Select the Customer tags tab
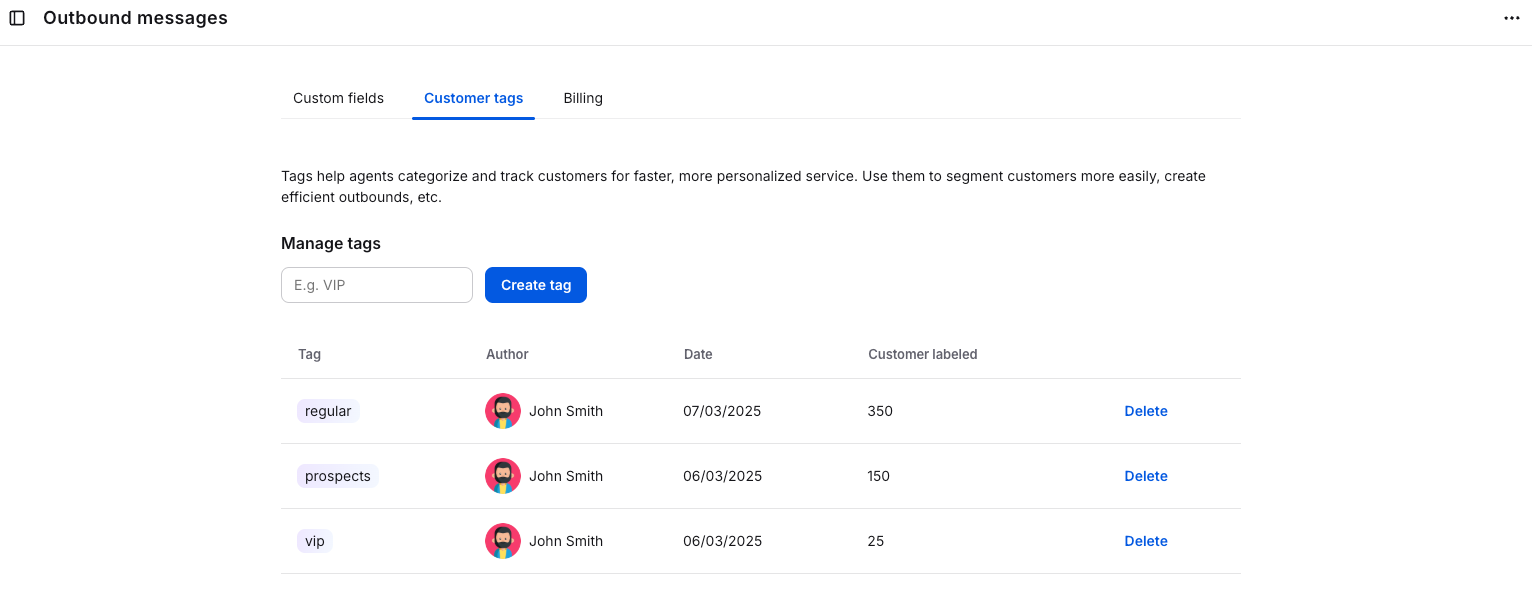The width and height of the screenshot is (1532, 615). 473,98
